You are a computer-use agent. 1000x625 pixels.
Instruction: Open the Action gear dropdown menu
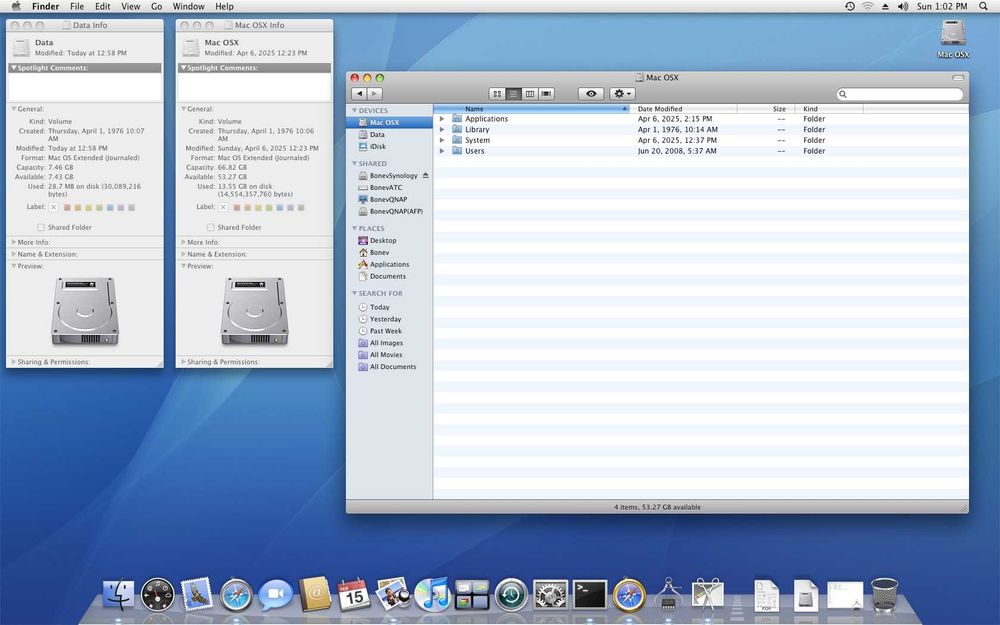coord(622,94)
